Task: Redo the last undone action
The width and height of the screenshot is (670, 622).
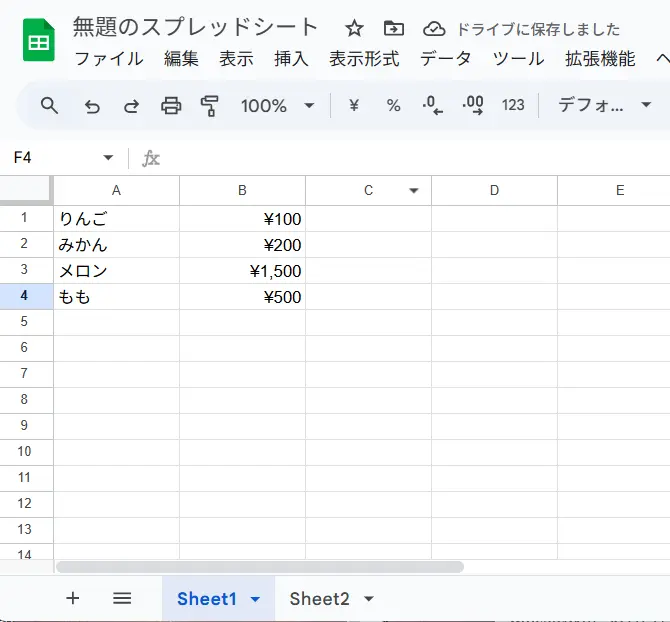Action: tap(131, 105)
